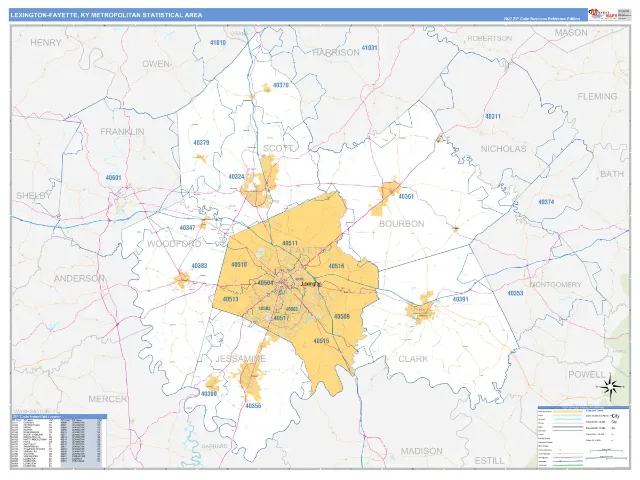Click ZIP code 40509
This screenshot has width=640, height=480.
(342, 316)
